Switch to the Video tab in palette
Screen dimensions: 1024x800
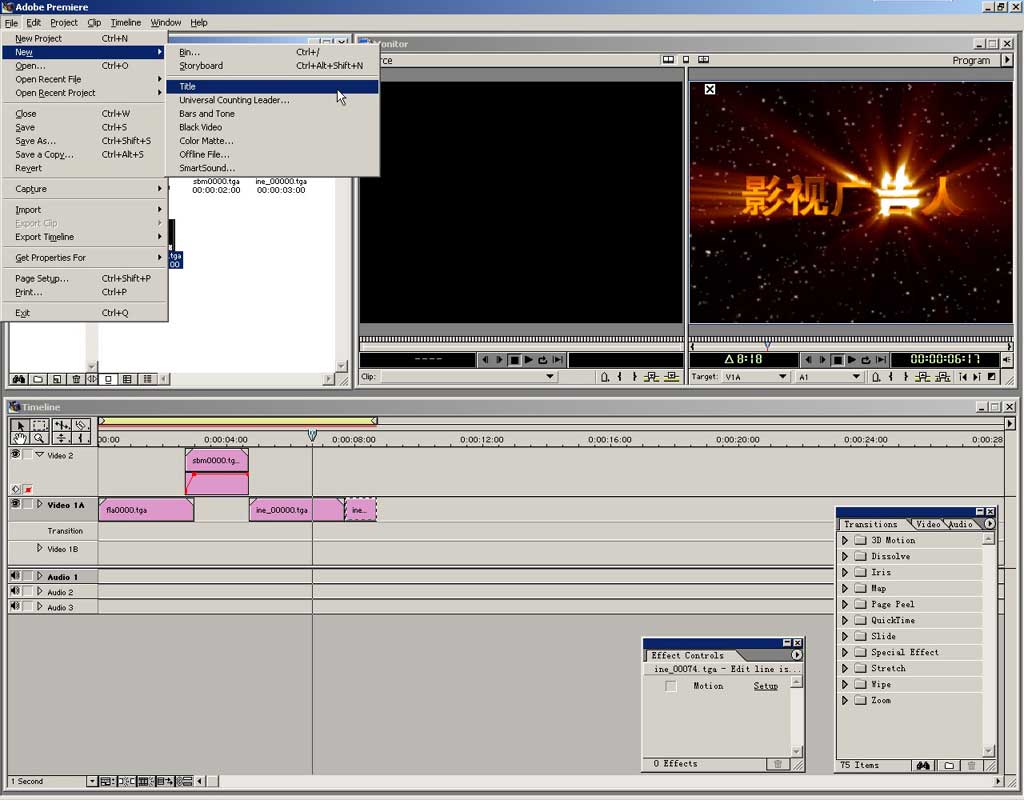click(928, 524)
